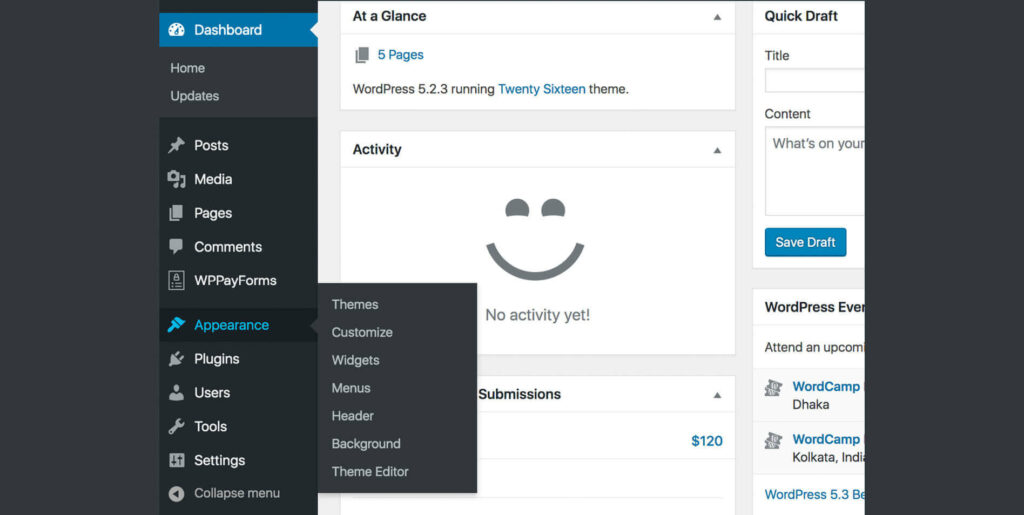Open the WPPayForms menu

[x=238, y=281]
